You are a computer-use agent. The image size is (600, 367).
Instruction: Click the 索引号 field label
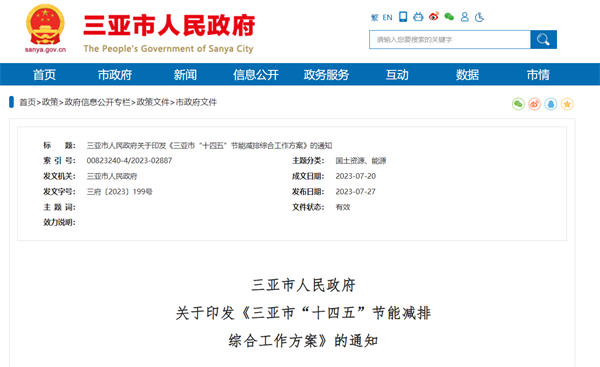click(59, 161)
